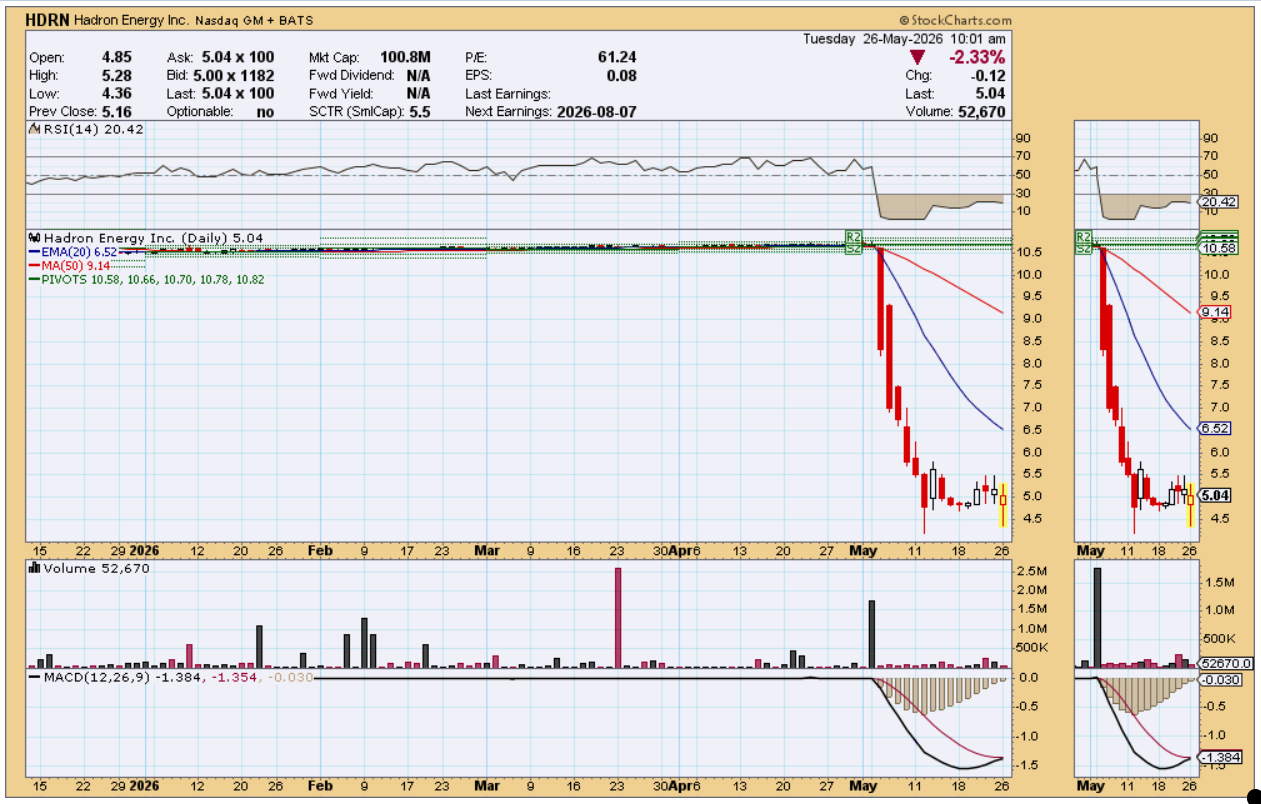Click the -2.33% percent change
Image resolution: width=1261 pixels, height=804 pixels.
tap(978, 58)
